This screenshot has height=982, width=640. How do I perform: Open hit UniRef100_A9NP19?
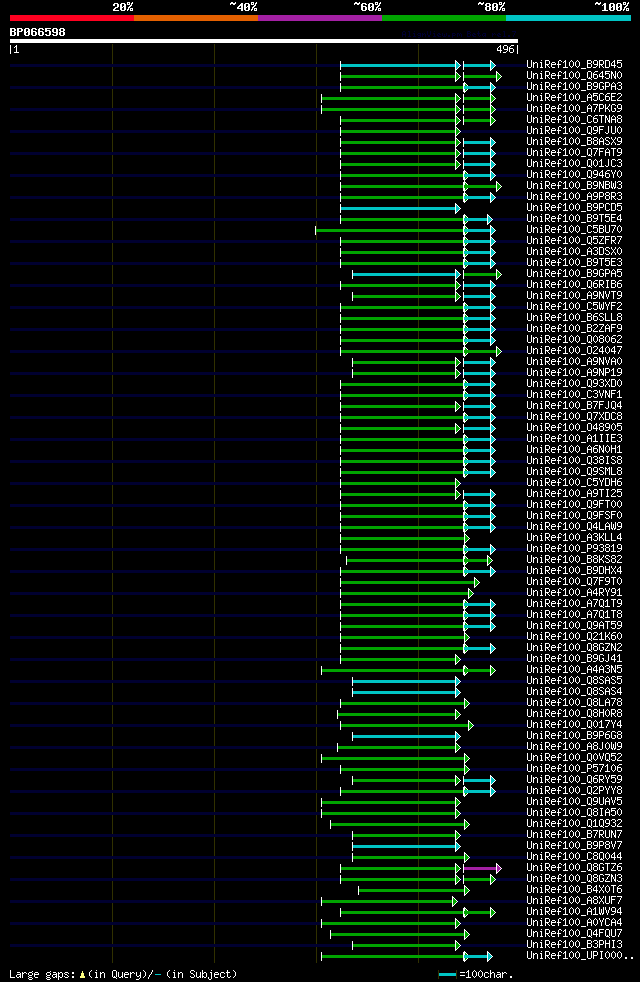(574, 373)
